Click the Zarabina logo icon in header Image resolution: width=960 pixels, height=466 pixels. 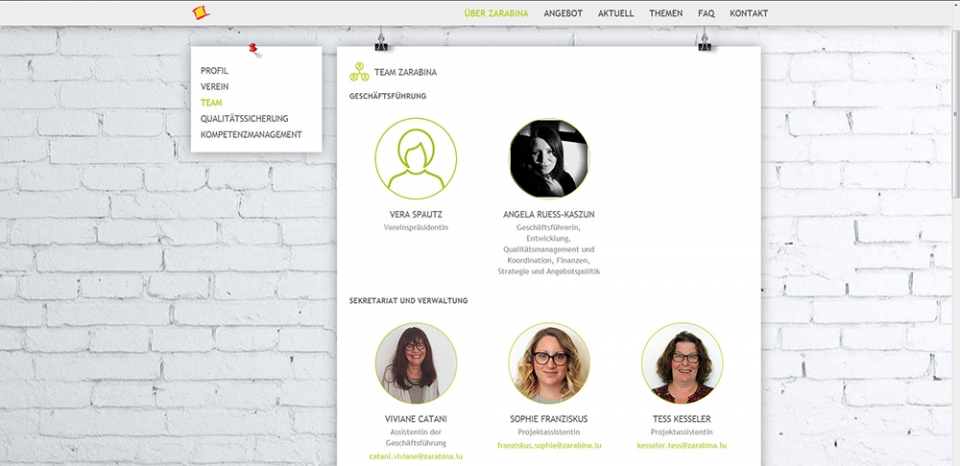coord(201,12)
